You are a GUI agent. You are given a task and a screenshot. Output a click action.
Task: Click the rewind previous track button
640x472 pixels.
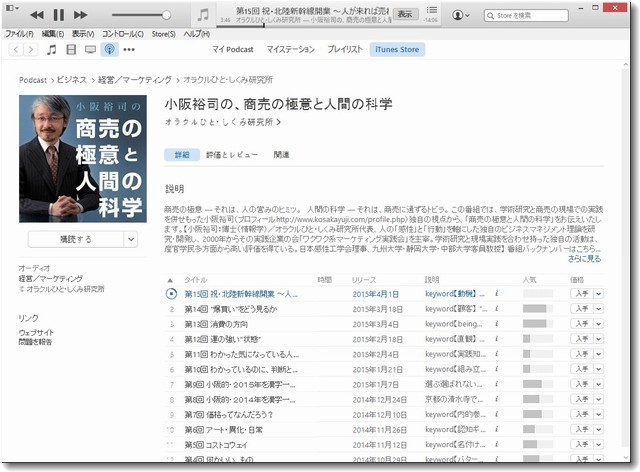(37, 15)
